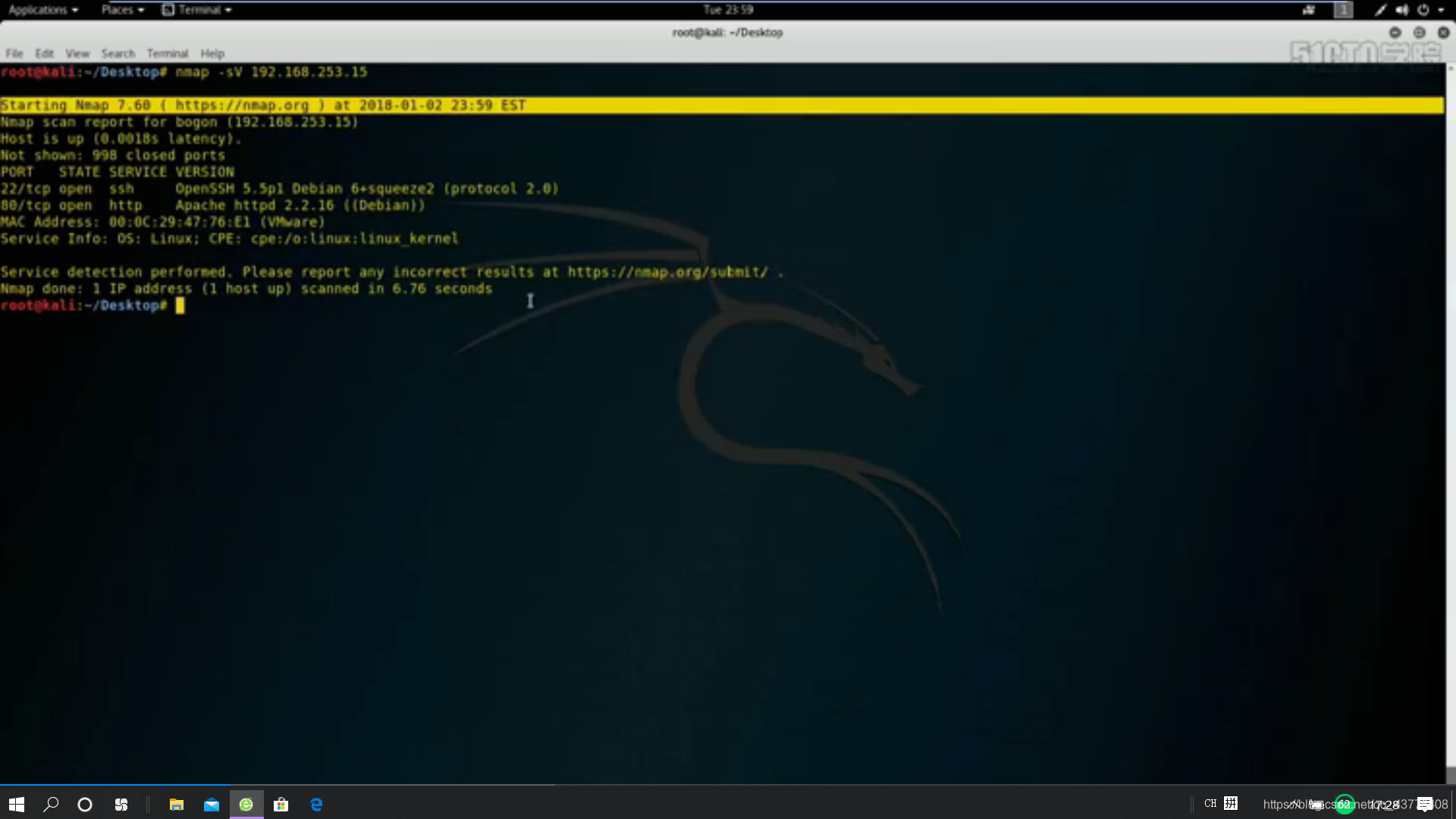Select the active green video player taskbar icon

tap(246, 805)
